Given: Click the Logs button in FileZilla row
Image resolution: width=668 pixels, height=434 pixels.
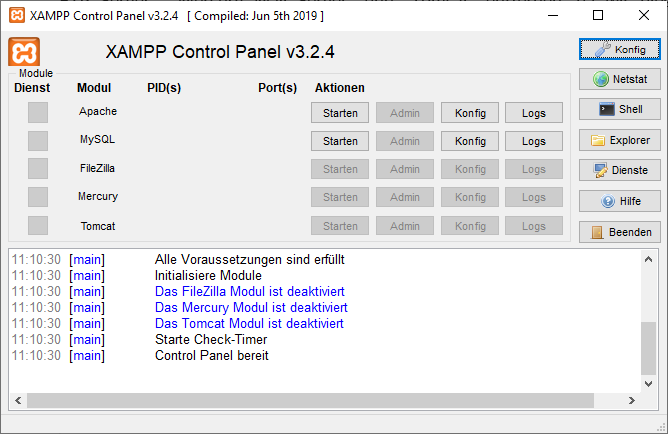Looking at the screenshot, I should (534, 169).
